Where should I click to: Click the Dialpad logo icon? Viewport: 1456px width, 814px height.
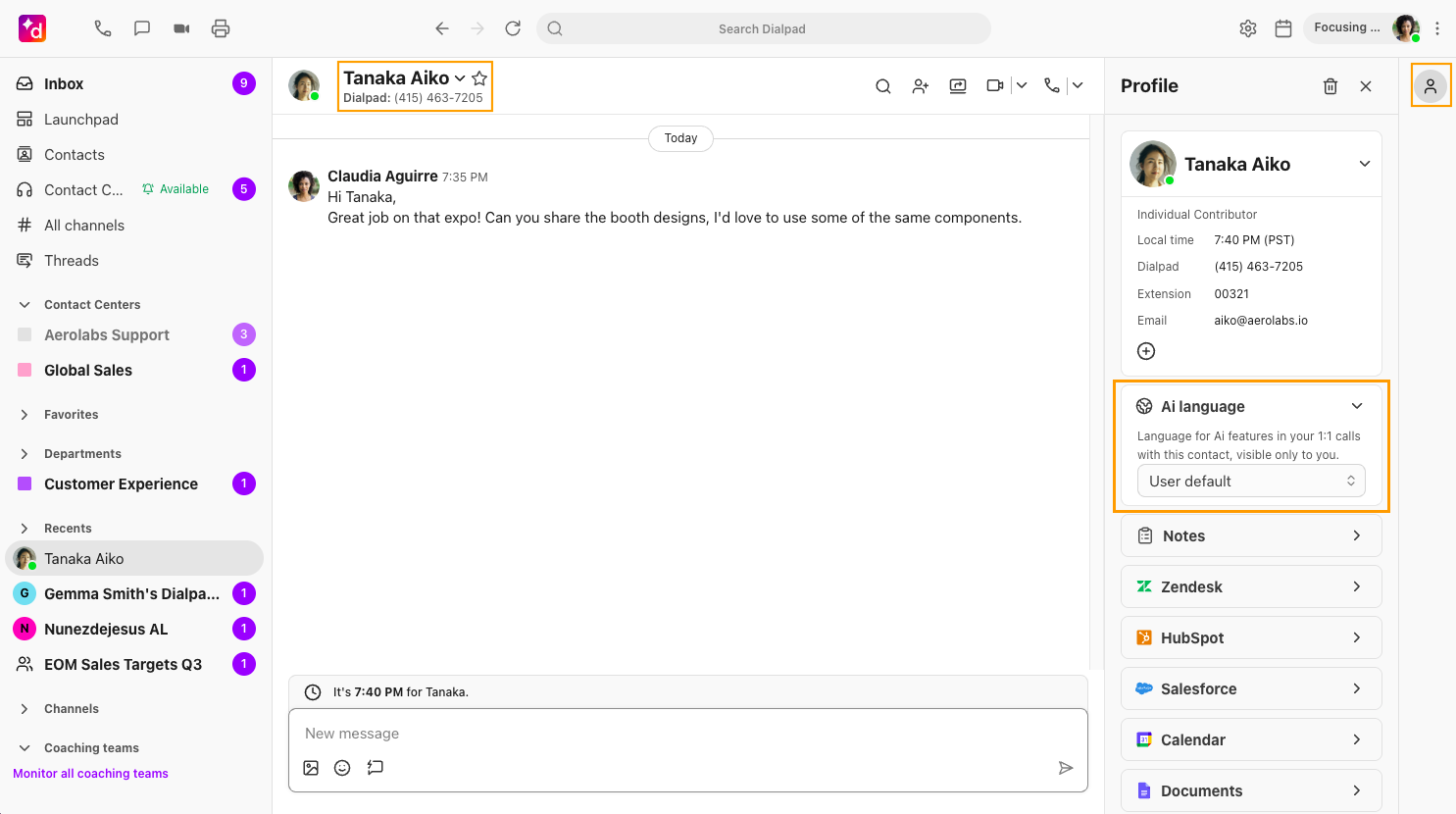pyautogui.click(x=32, y=28)
